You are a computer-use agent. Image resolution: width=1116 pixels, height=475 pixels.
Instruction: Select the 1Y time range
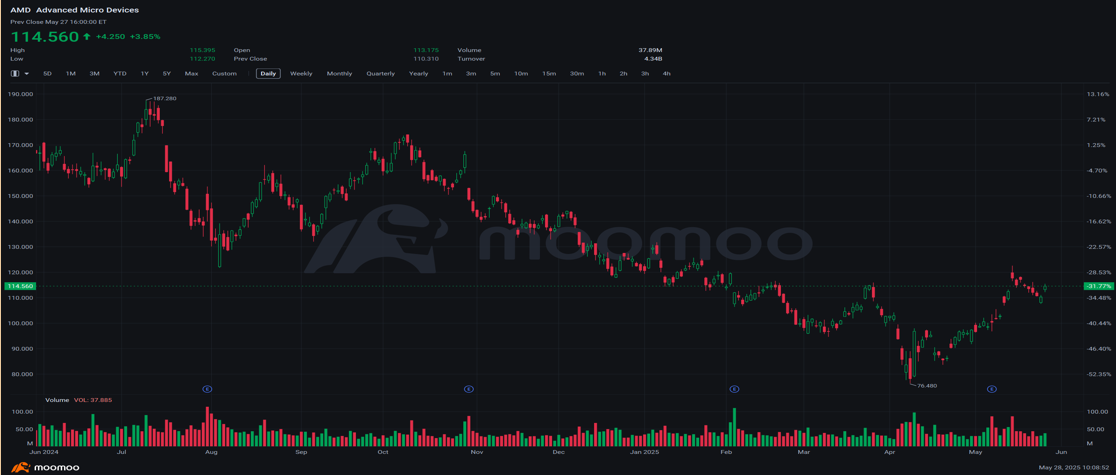click(x=144, y=73)
